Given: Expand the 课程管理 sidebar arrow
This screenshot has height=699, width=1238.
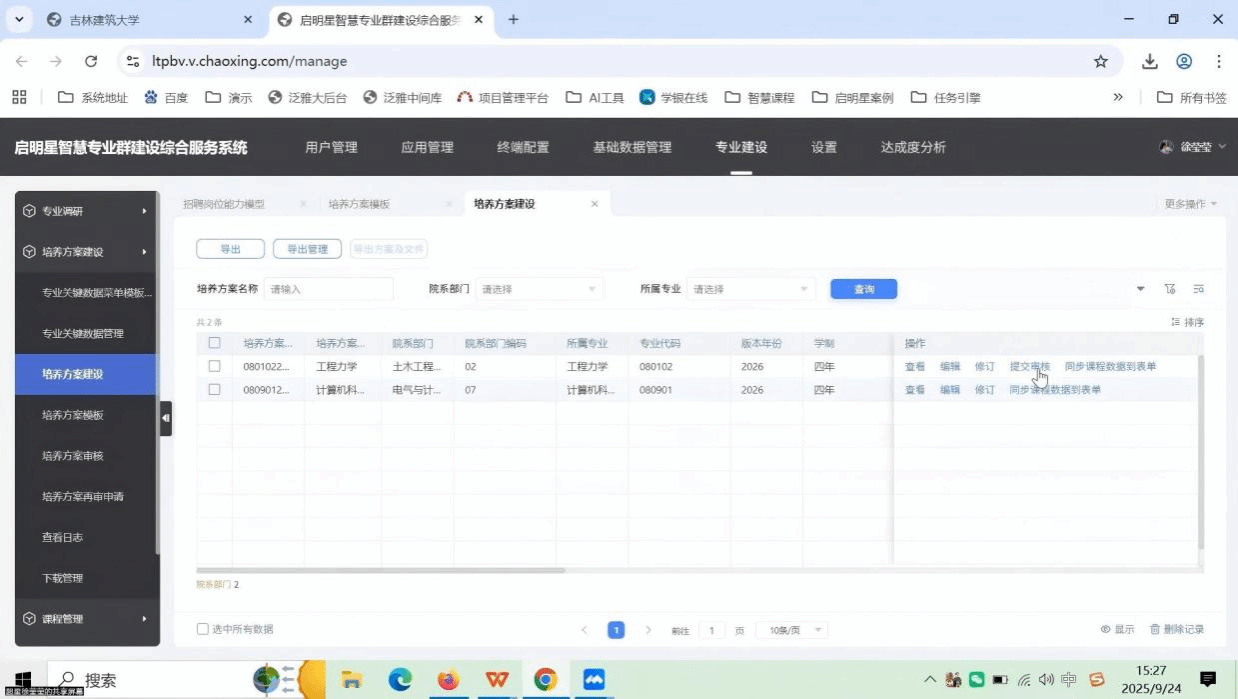Looking at the screenshot, I should [144, 619].
